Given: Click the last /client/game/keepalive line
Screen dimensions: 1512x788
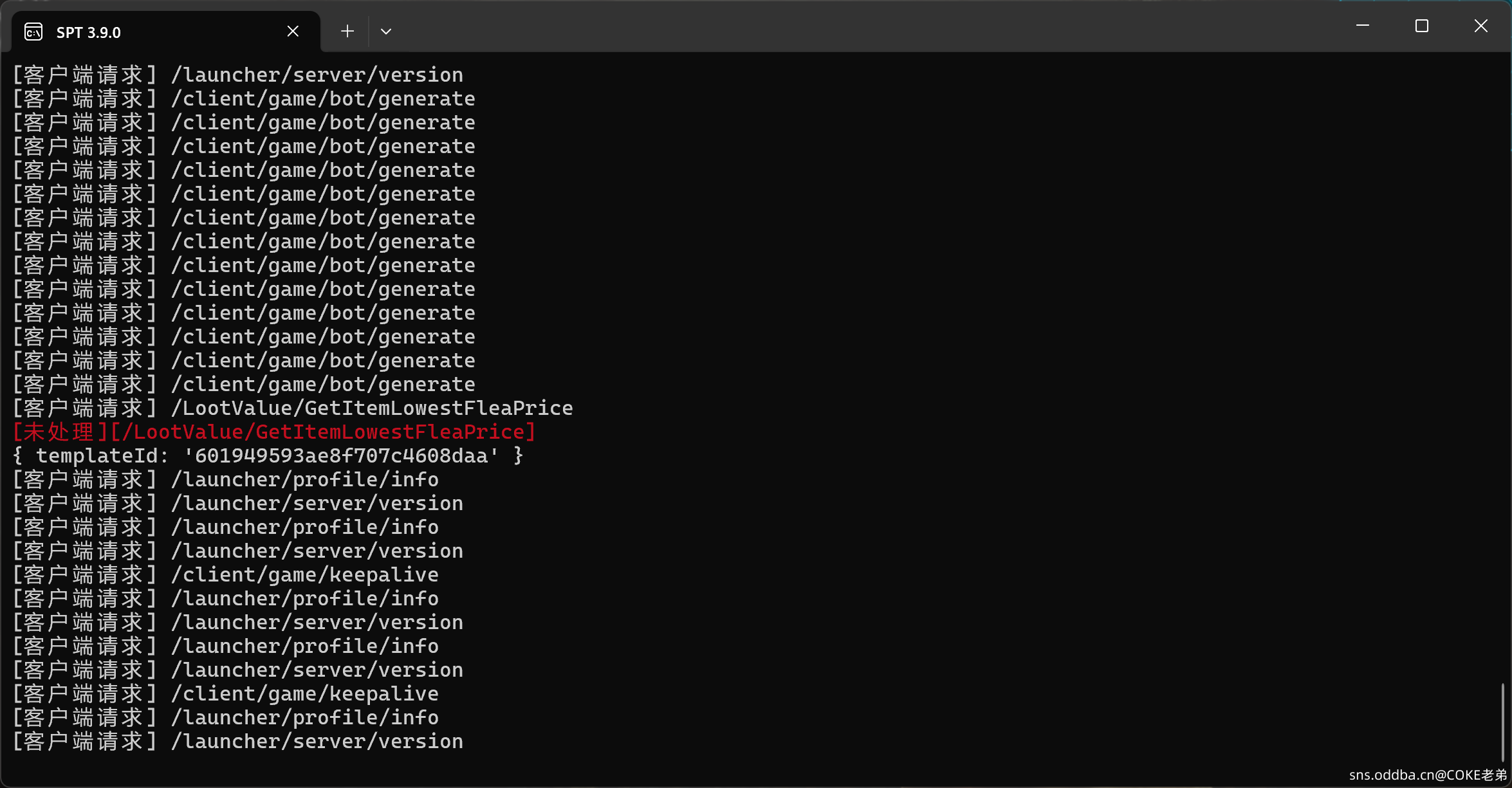Looking at the screenshot, I should (x=225, y=693).
